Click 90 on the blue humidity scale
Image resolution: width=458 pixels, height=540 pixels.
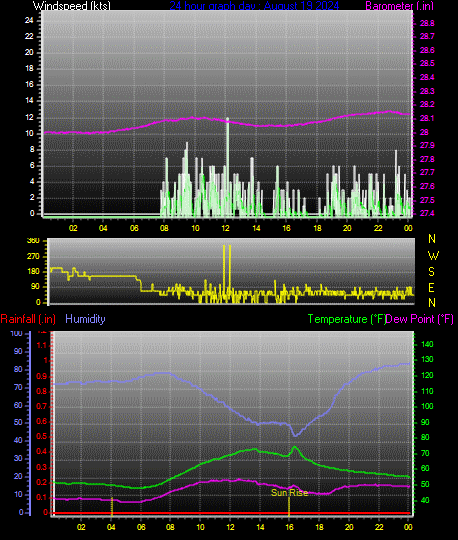click(18, 351)
